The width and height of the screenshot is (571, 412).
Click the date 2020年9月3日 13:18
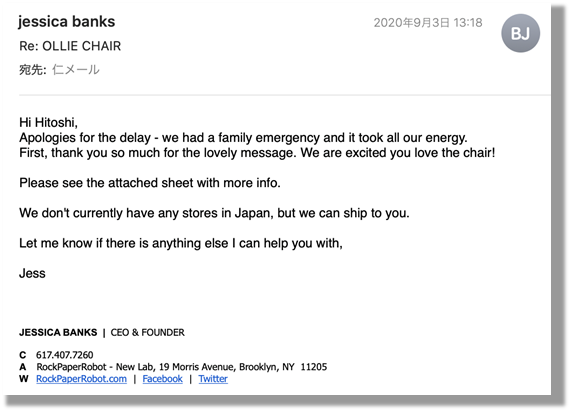[x=428, y=23]
